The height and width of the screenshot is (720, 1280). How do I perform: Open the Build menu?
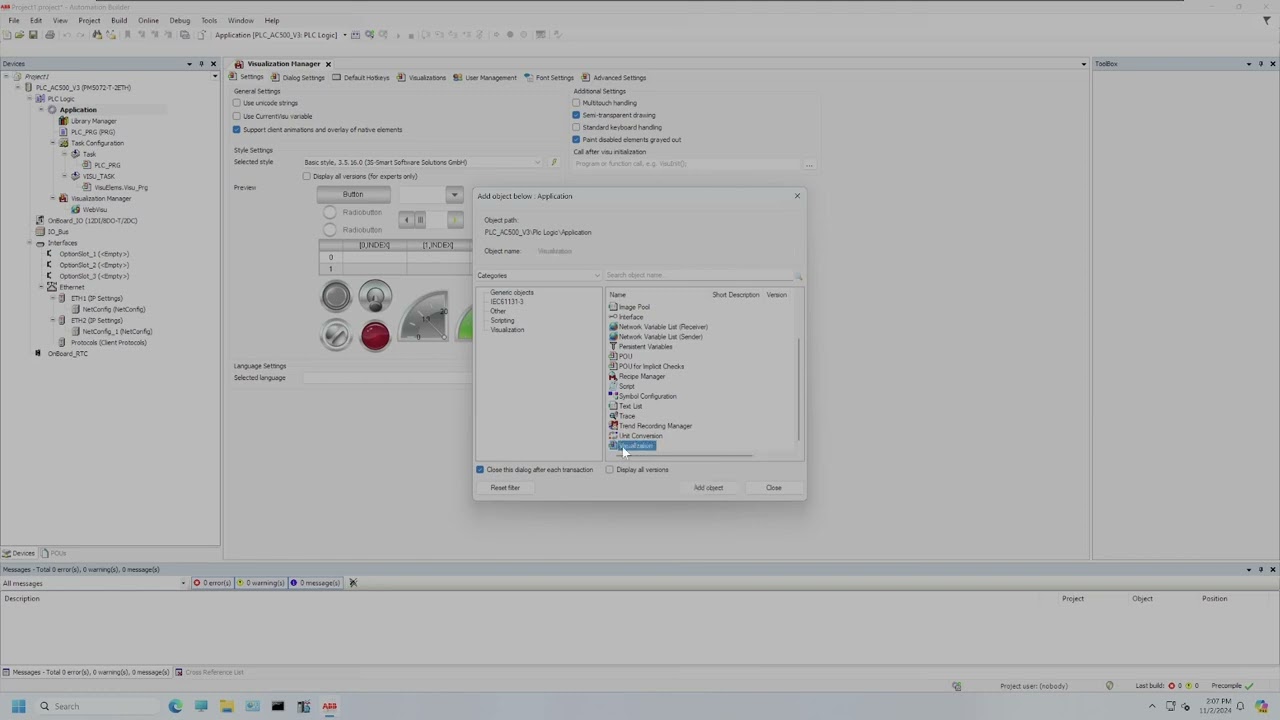[x=119, y=20]
